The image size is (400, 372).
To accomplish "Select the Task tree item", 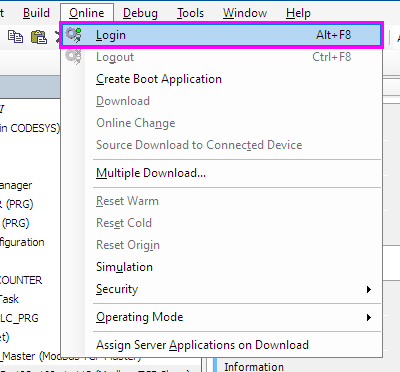I will 9,299.
